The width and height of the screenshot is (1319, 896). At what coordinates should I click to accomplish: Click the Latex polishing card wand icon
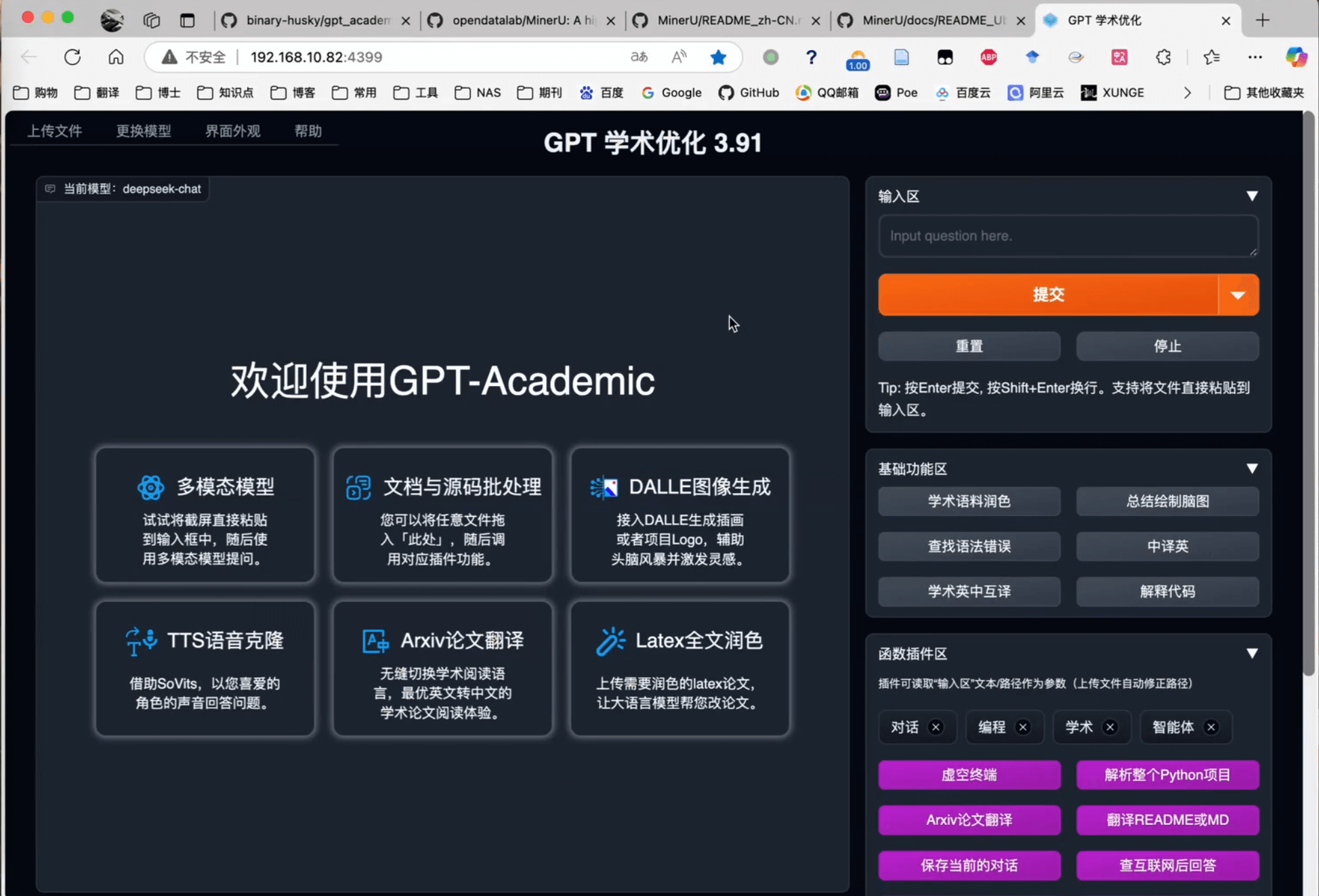pos(610,641)
